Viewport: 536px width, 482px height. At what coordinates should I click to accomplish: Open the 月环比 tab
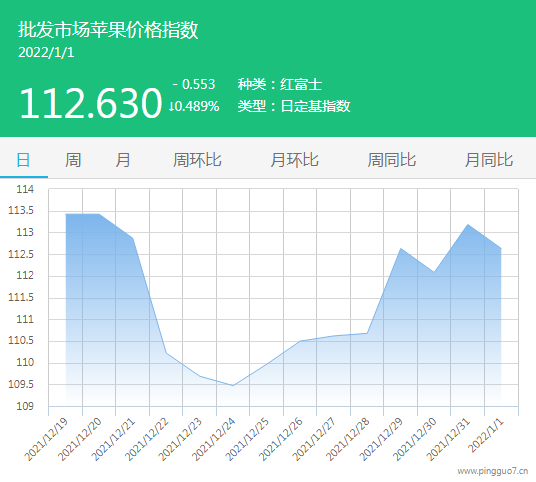[295, 160]
